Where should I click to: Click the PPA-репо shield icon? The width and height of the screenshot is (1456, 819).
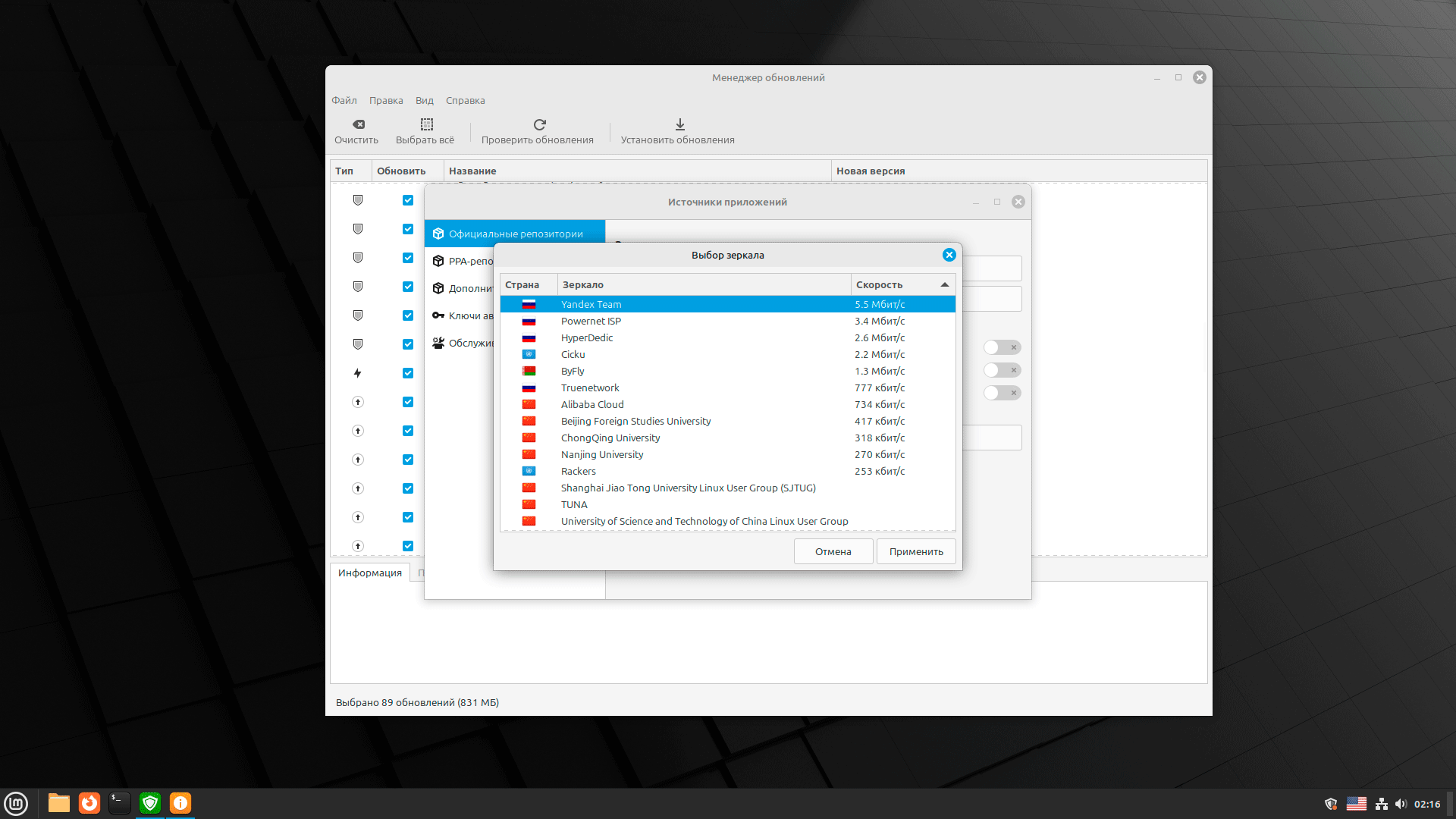click(438, 260)
